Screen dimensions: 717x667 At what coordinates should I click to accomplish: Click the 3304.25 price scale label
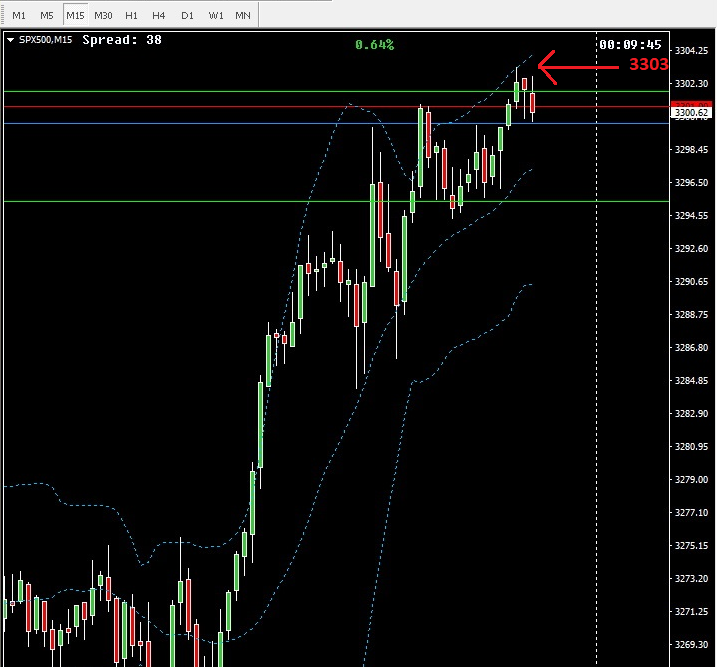point(691,51)
